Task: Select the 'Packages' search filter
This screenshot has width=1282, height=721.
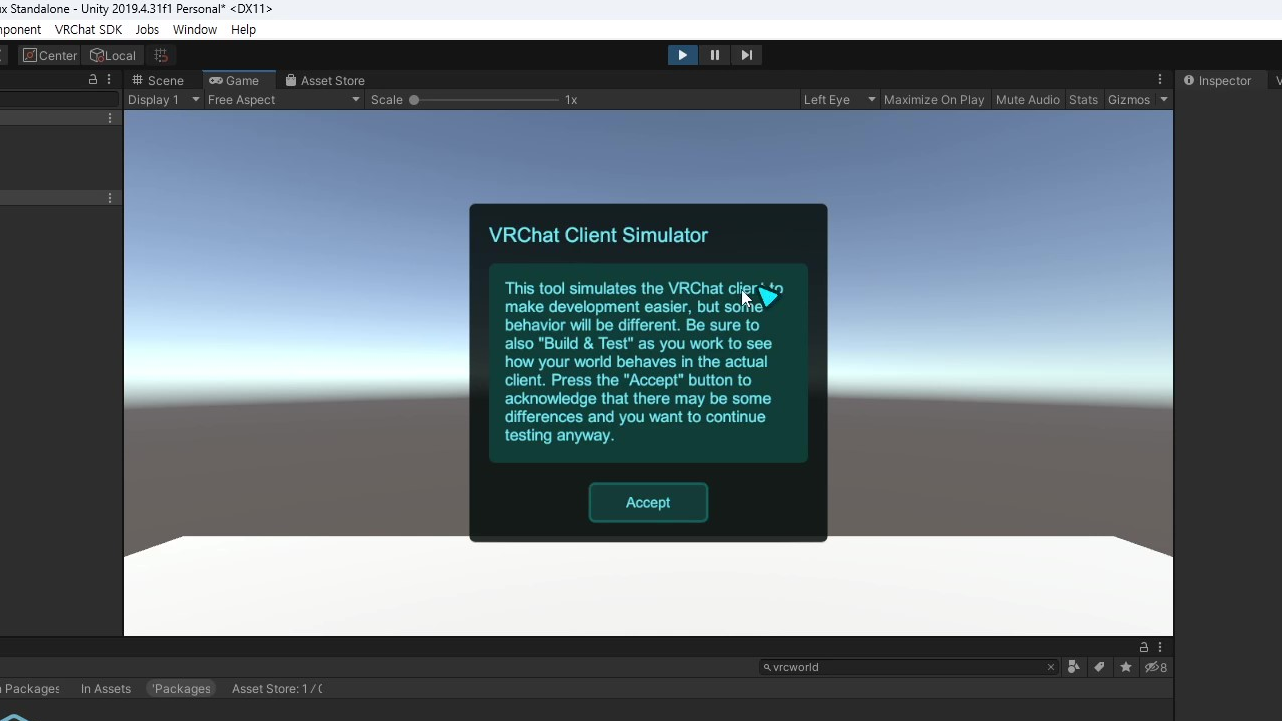Action: (181, 688)
